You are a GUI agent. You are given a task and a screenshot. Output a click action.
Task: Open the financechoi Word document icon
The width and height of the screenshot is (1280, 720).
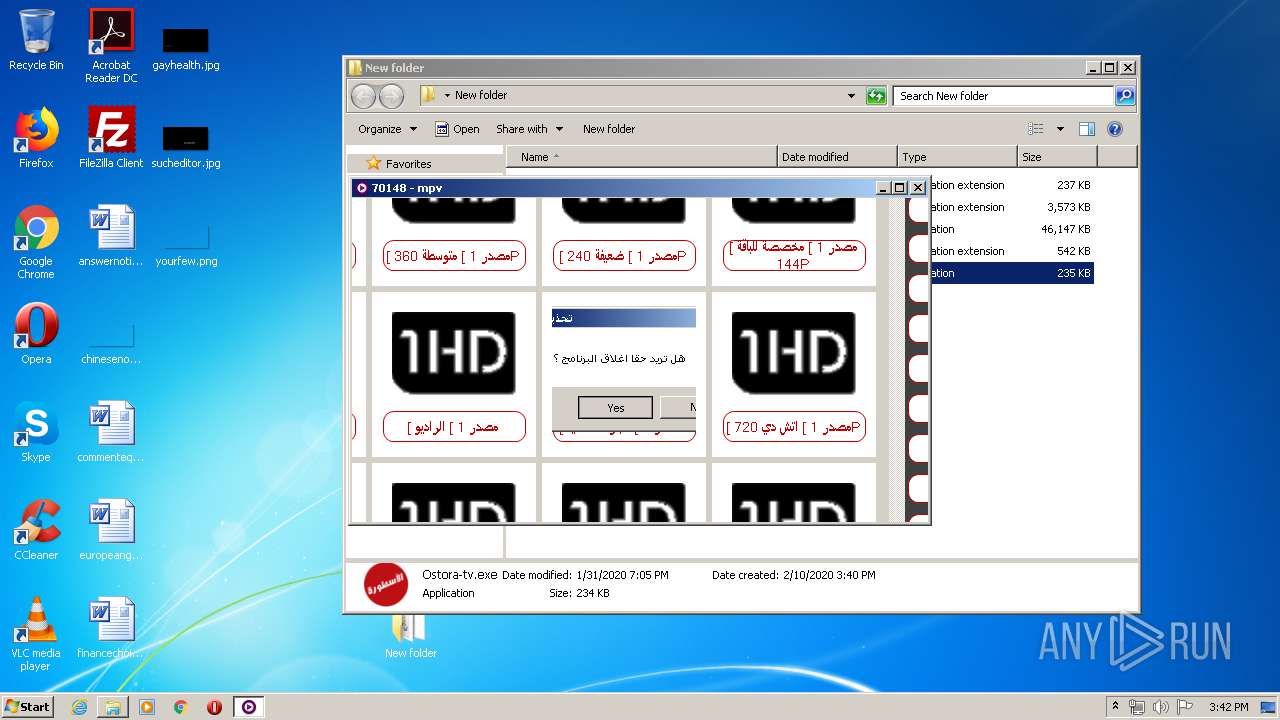point(111,628)
